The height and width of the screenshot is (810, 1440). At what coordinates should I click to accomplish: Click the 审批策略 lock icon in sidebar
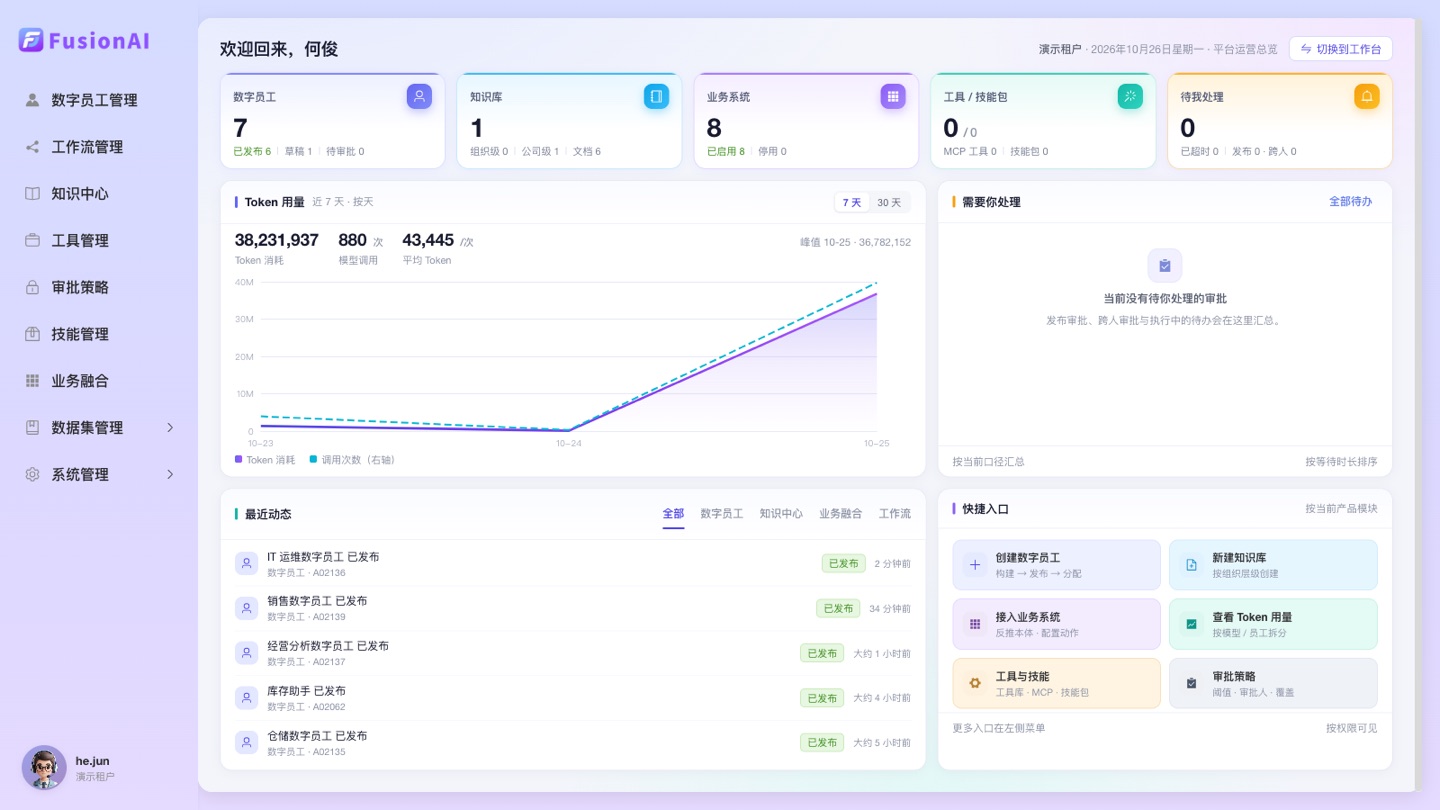32,287
